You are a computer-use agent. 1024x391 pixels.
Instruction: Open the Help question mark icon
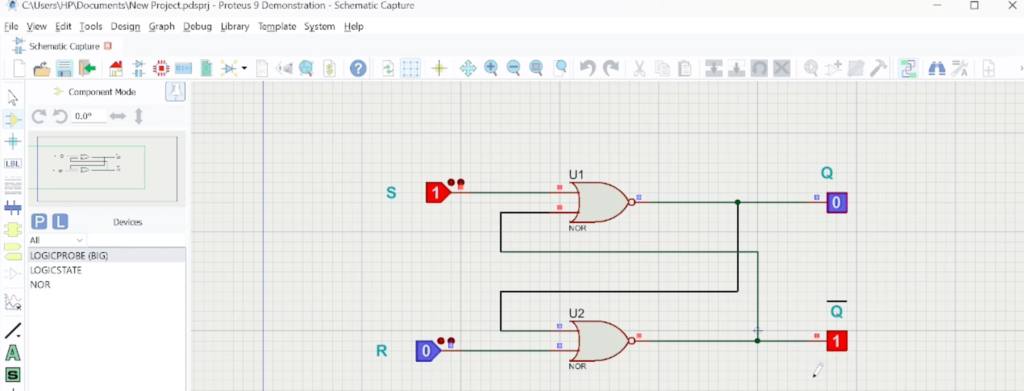(357, 68)
